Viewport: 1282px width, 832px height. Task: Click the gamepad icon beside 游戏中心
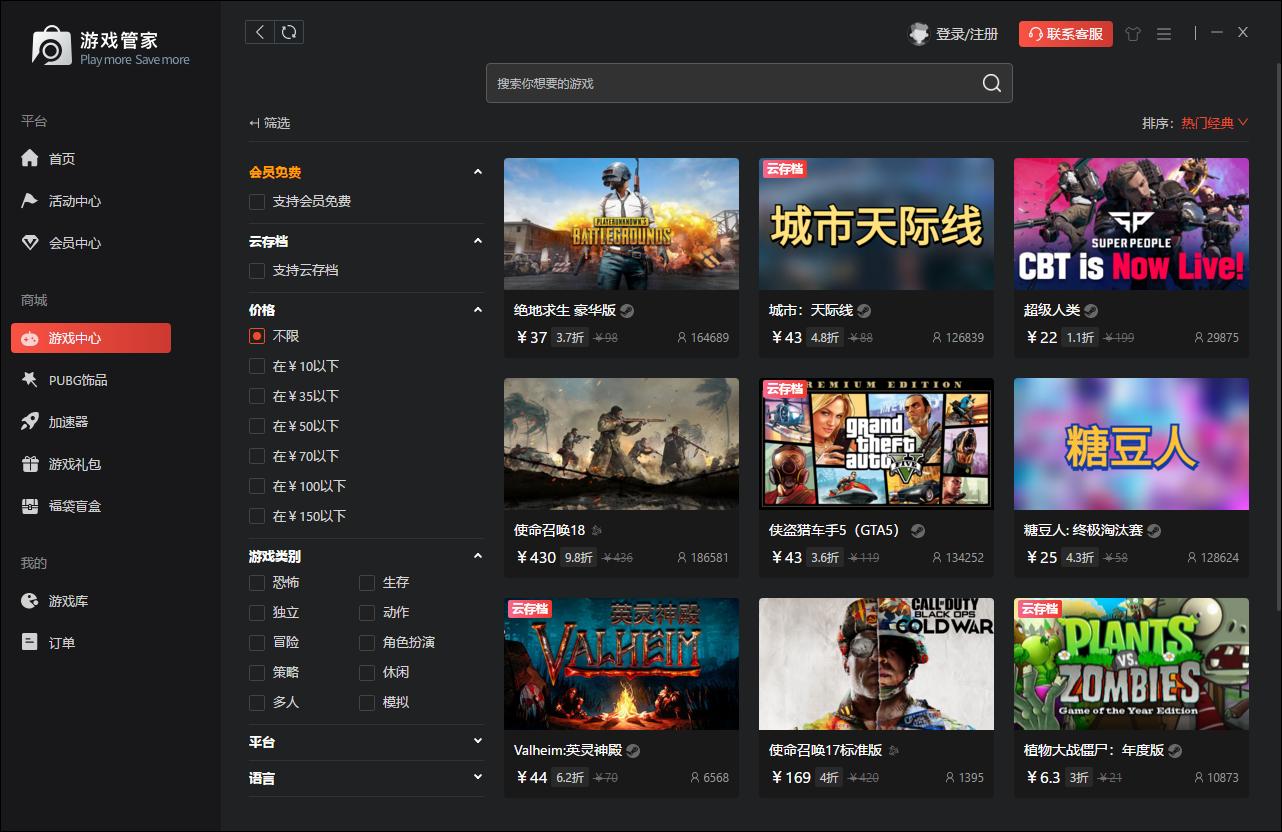click(x=30, y=338)
